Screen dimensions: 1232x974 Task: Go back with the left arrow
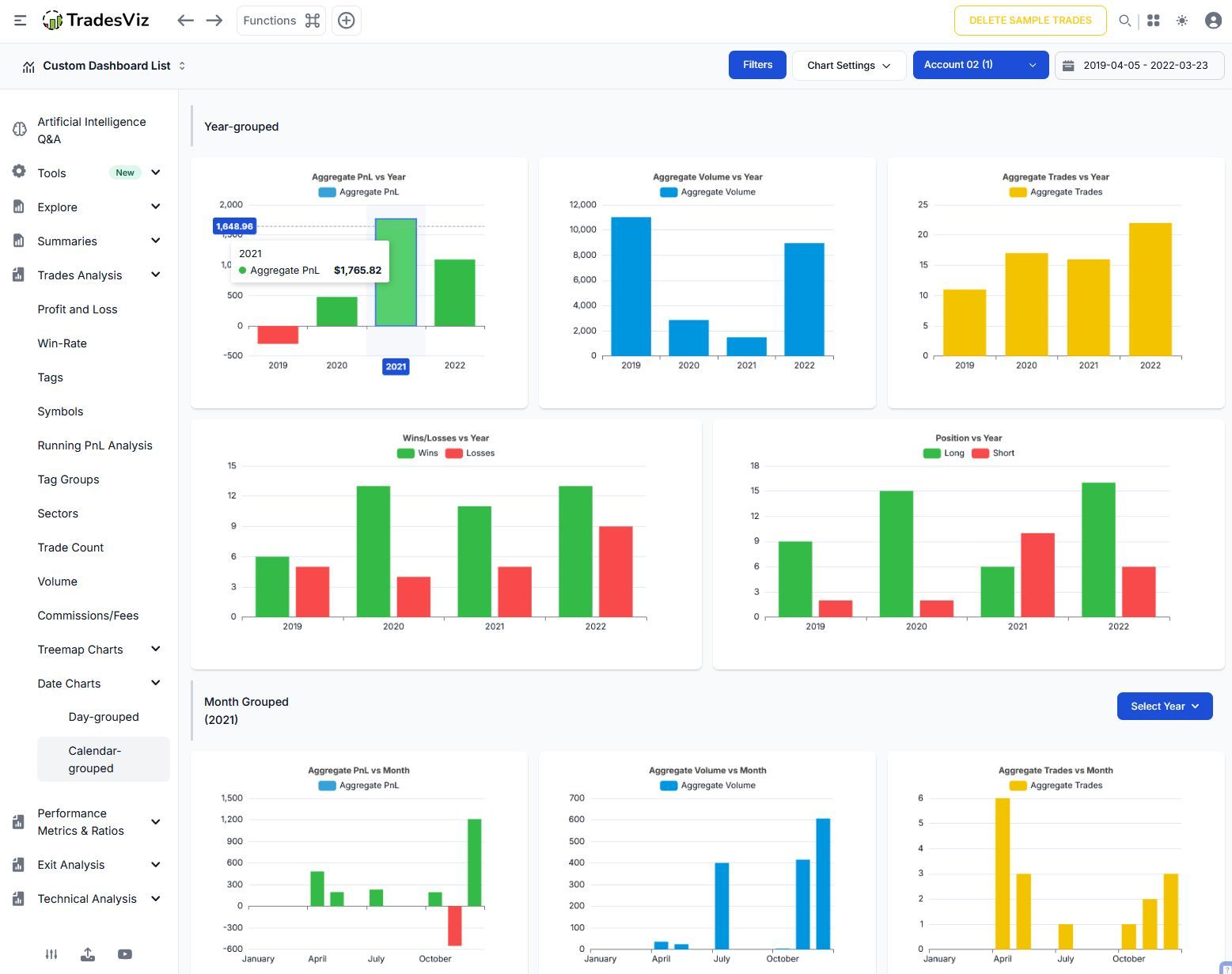(185, 21)
